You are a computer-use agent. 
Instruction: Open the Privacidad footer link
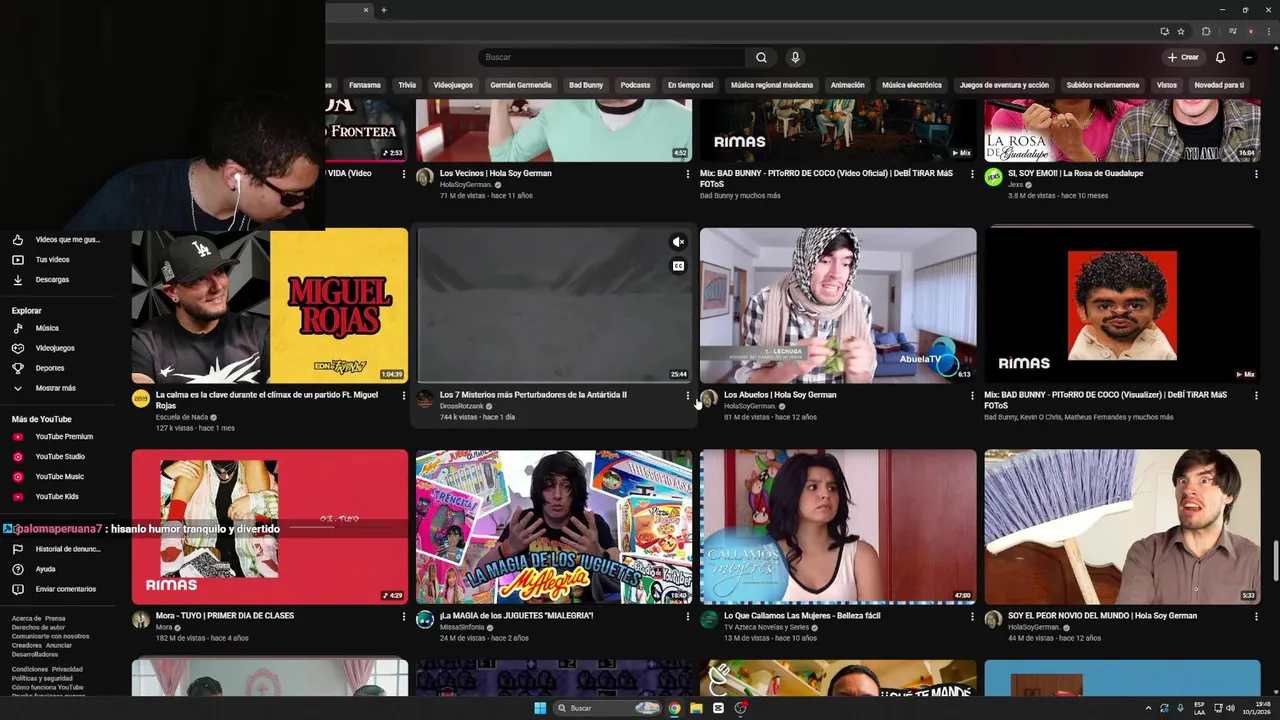[x=67, y=669]
